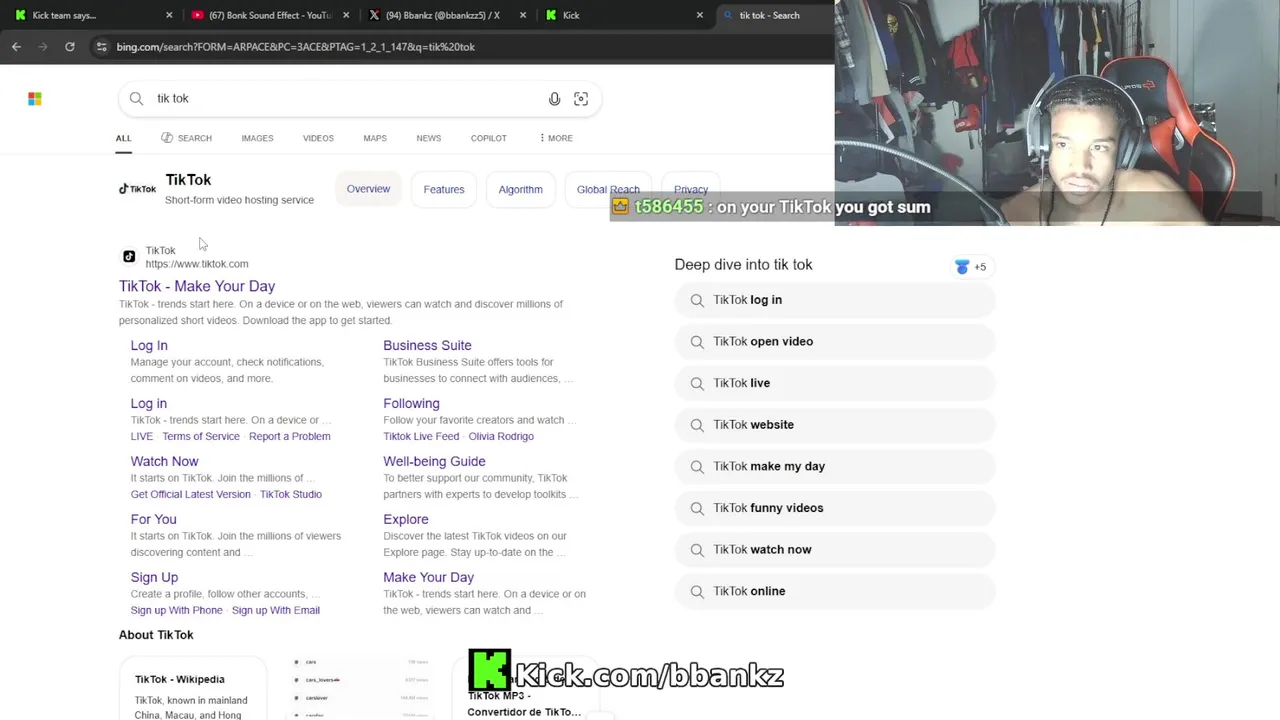This screenshot has height=720, width=1280.
Task: Click the search magnifier in Bing box
Action: (136, 98)
